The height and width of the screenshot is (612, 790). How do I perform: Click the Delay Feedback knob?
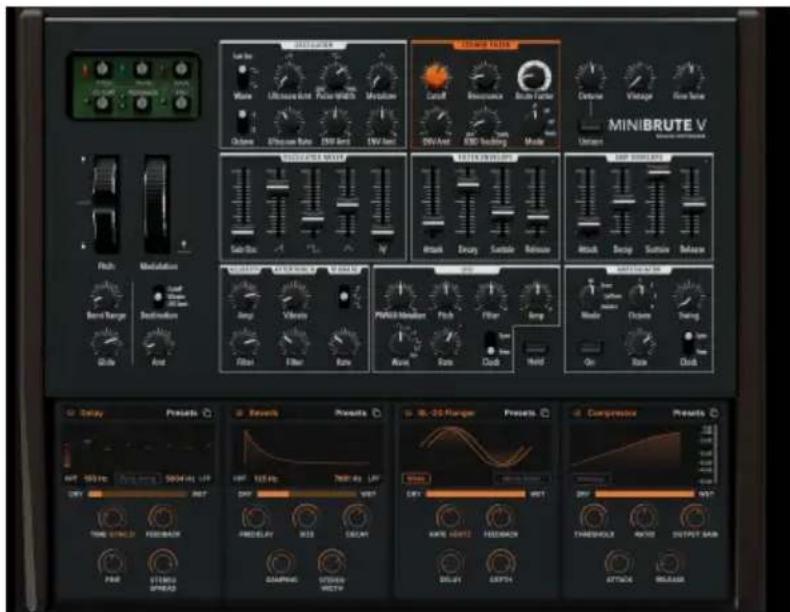point(162,517)
